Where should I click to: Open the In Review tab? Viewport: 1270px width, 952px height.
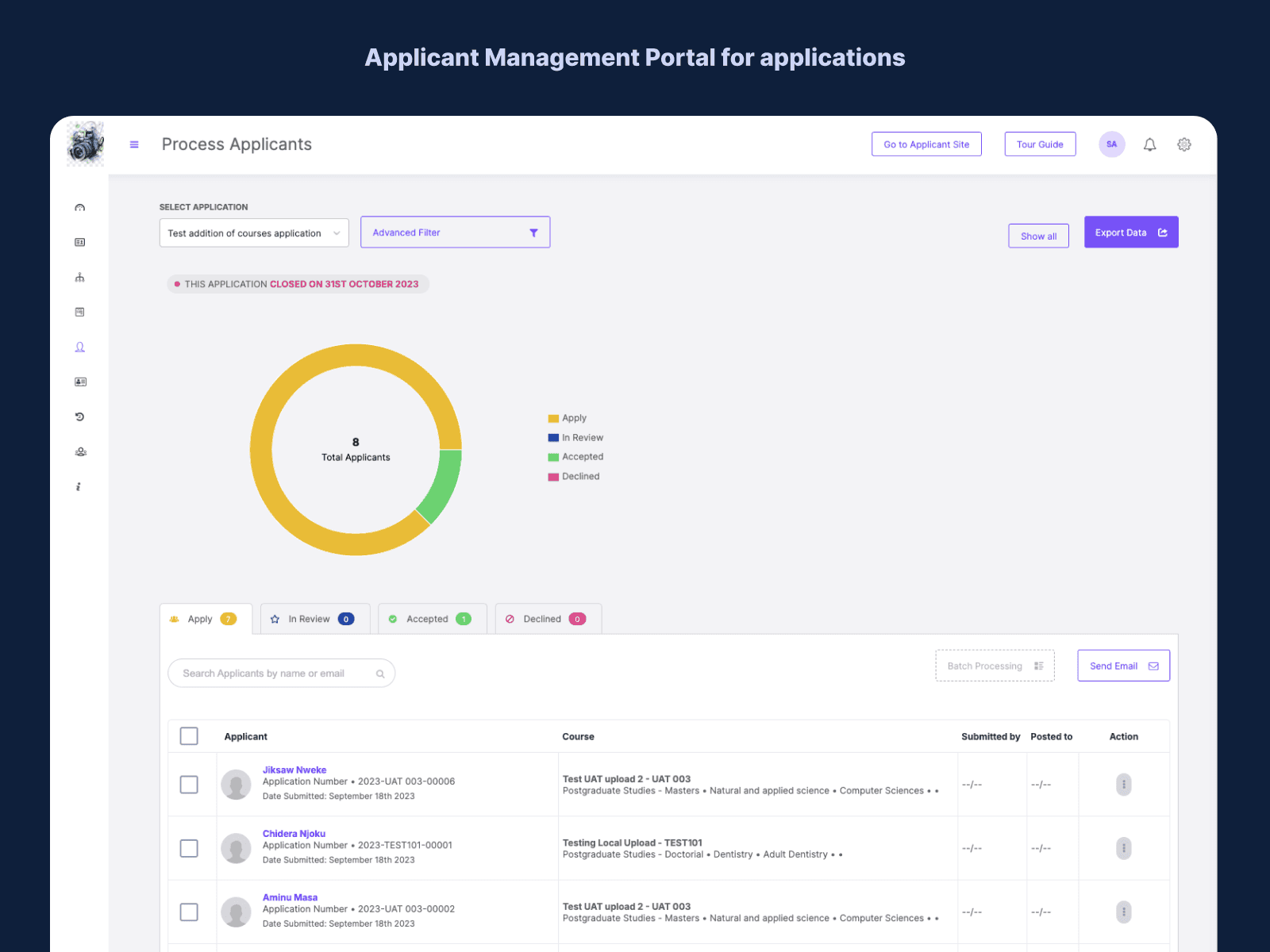click(314, 619)
